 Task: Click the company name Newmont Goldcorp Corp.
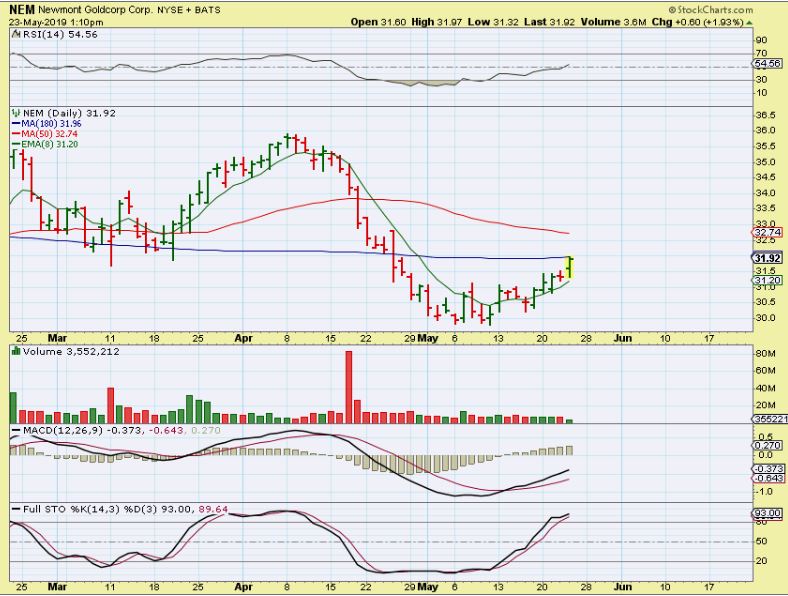(x=95, y=10)
